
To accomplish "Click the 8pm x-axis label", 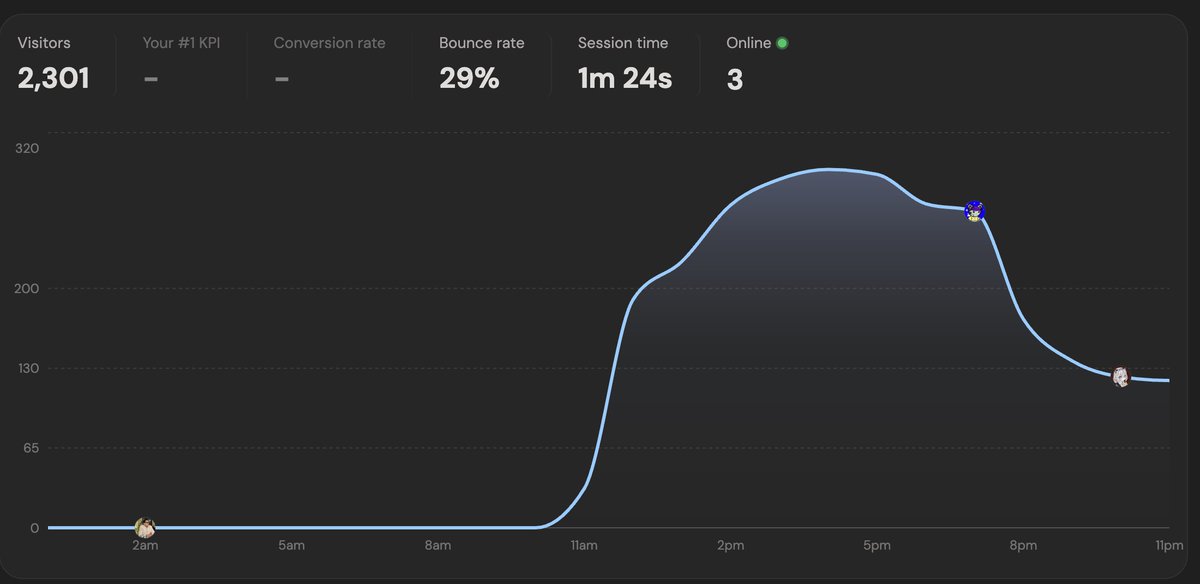I will (x=1023, y=546).
